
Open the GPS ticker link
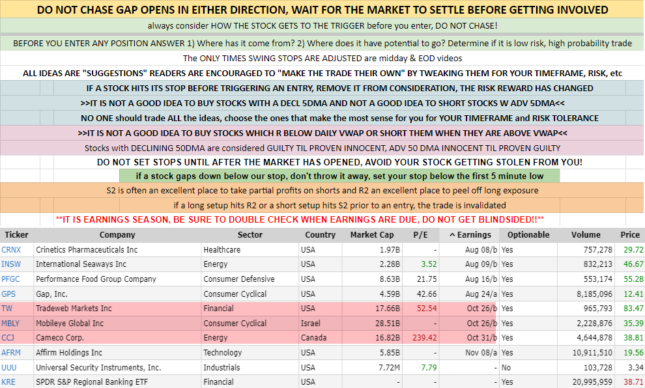coord(9,294)
